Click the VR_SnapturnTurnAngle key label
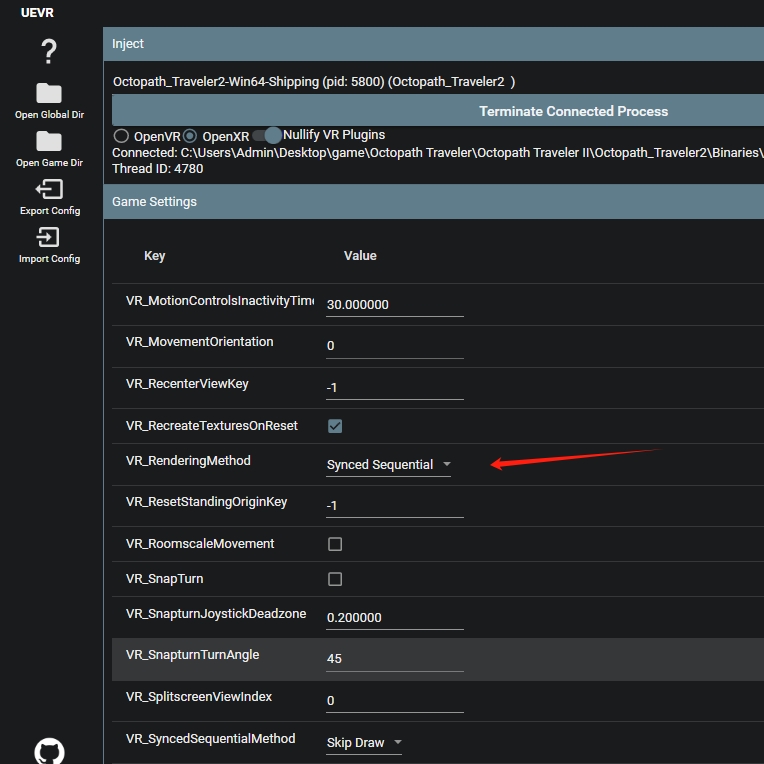Viewport: 764px width, 764px height. 192,655
